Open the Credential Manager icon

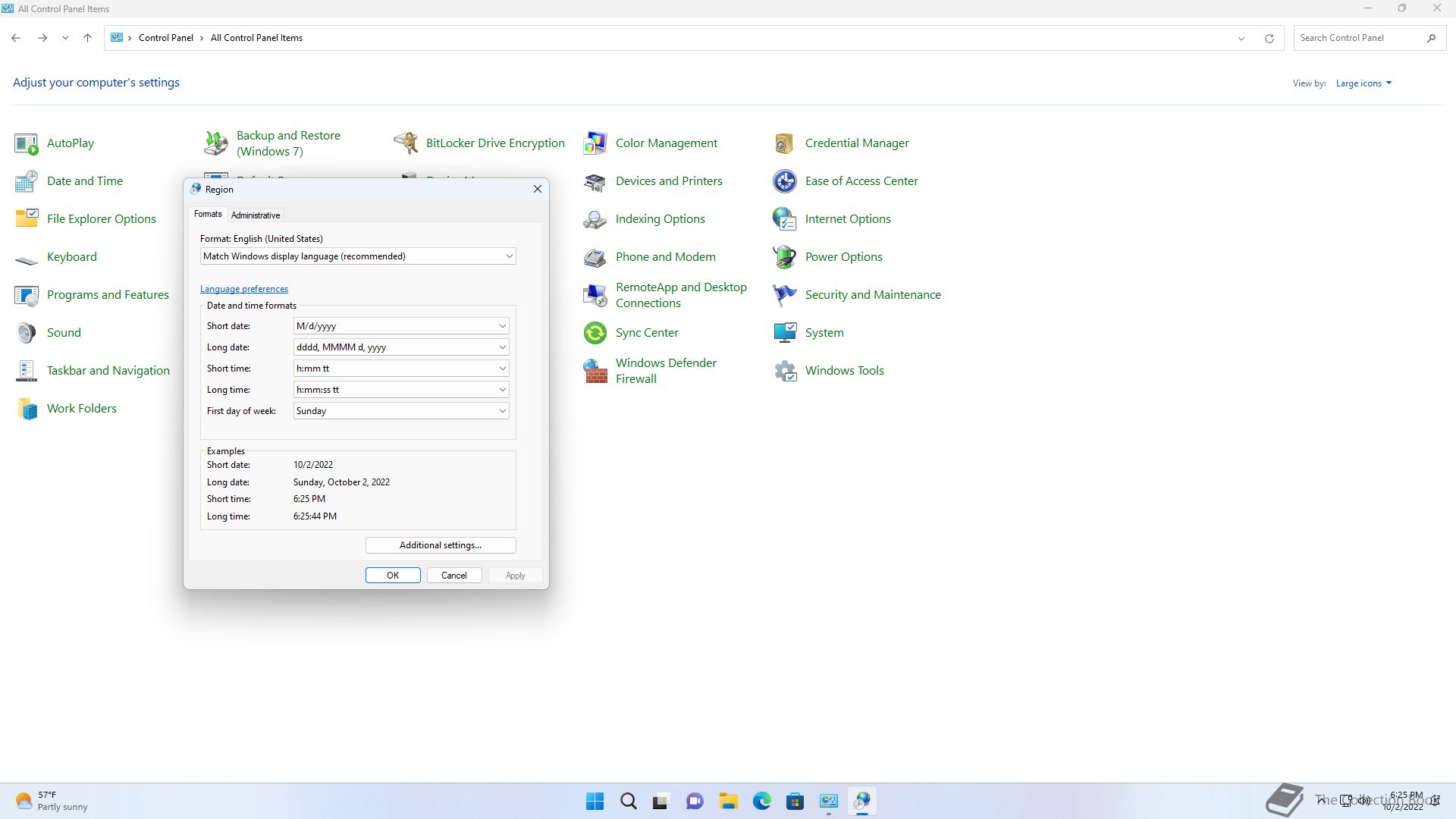(x=785, y=143)
